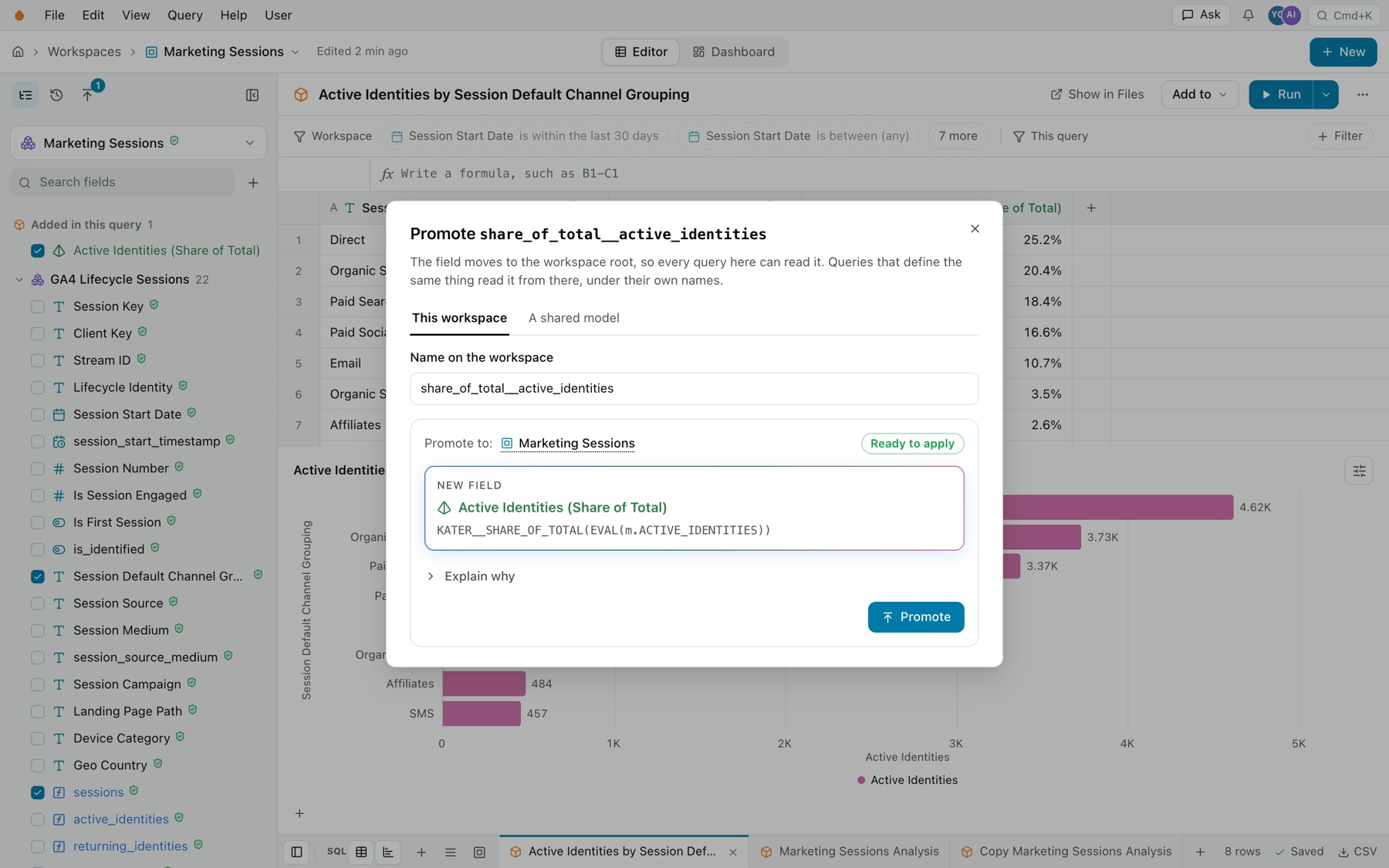Open the Query menu

pyautogui.click(x=185, y=15)
